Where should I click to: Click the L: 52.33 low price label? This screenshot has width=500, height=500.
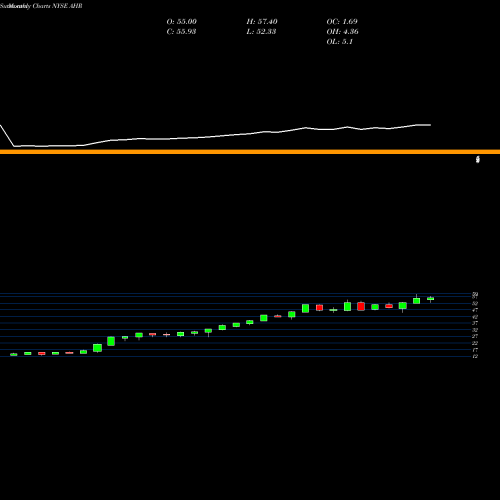(261, 32)
